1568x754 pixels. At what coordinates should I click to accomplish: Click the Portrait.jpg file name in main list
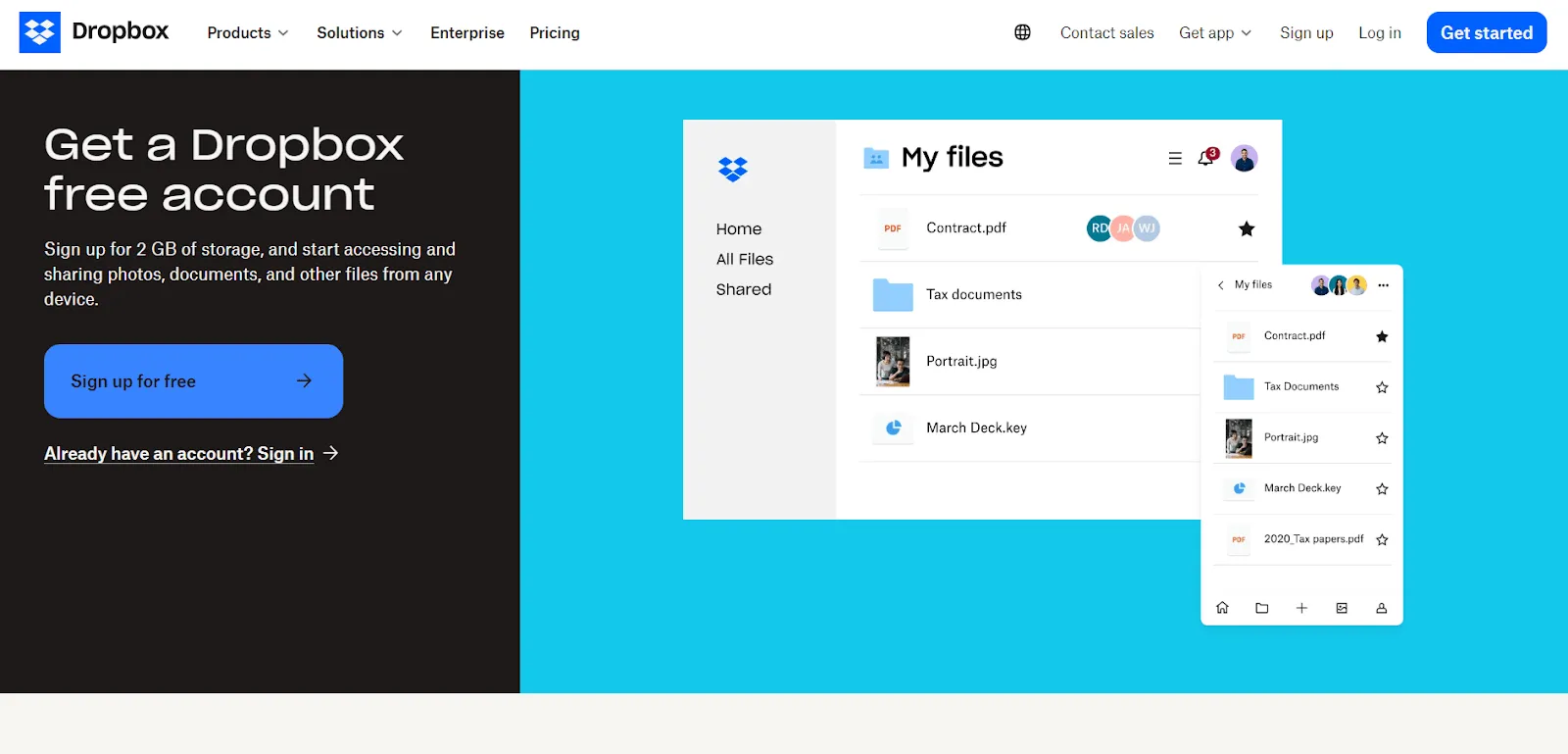pos(961,361)
